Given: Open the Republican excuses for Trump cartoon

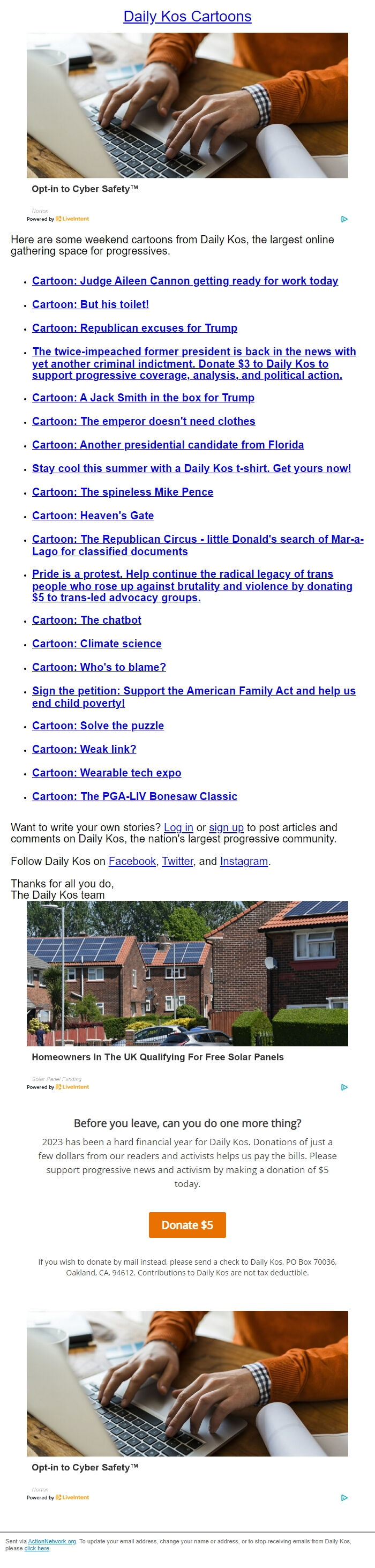Looking at the screenshot, I should (135, 327).
